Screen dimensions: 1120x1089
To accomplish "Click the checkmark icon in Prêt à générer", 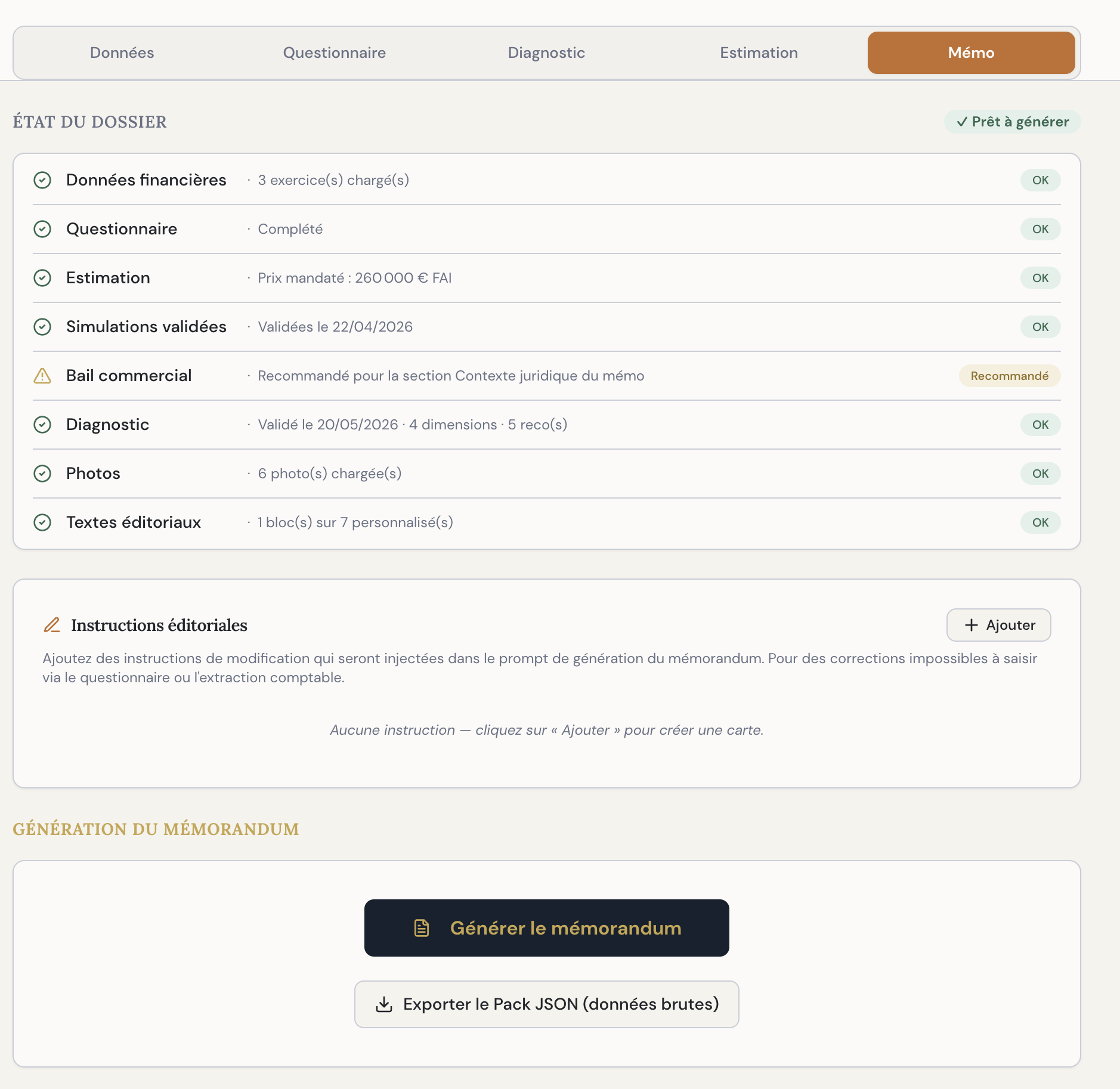I will (962, 122).
